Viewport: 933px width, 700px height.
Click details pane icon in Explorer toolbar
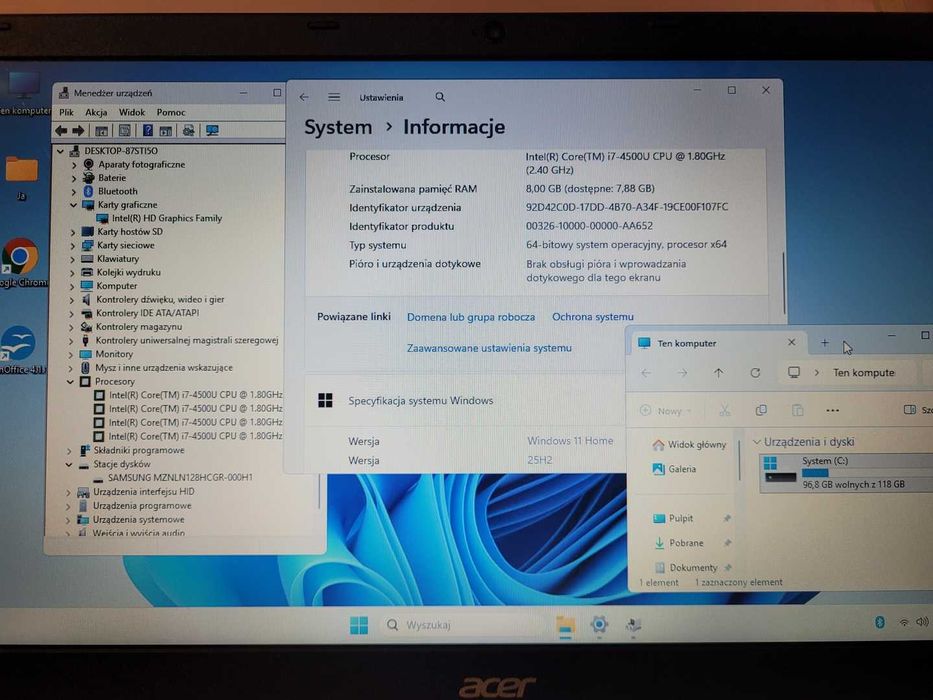(x=909, y=410)
